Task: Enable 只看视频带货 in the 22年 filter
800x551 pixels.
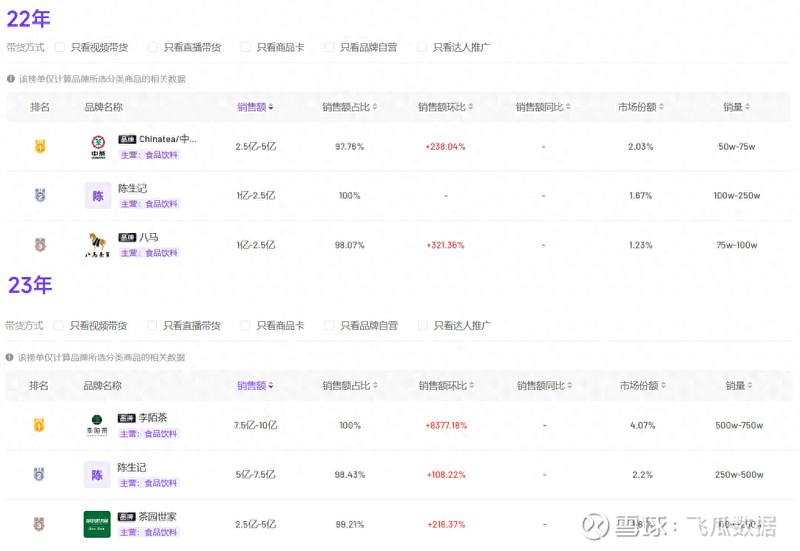Action: 60,47
